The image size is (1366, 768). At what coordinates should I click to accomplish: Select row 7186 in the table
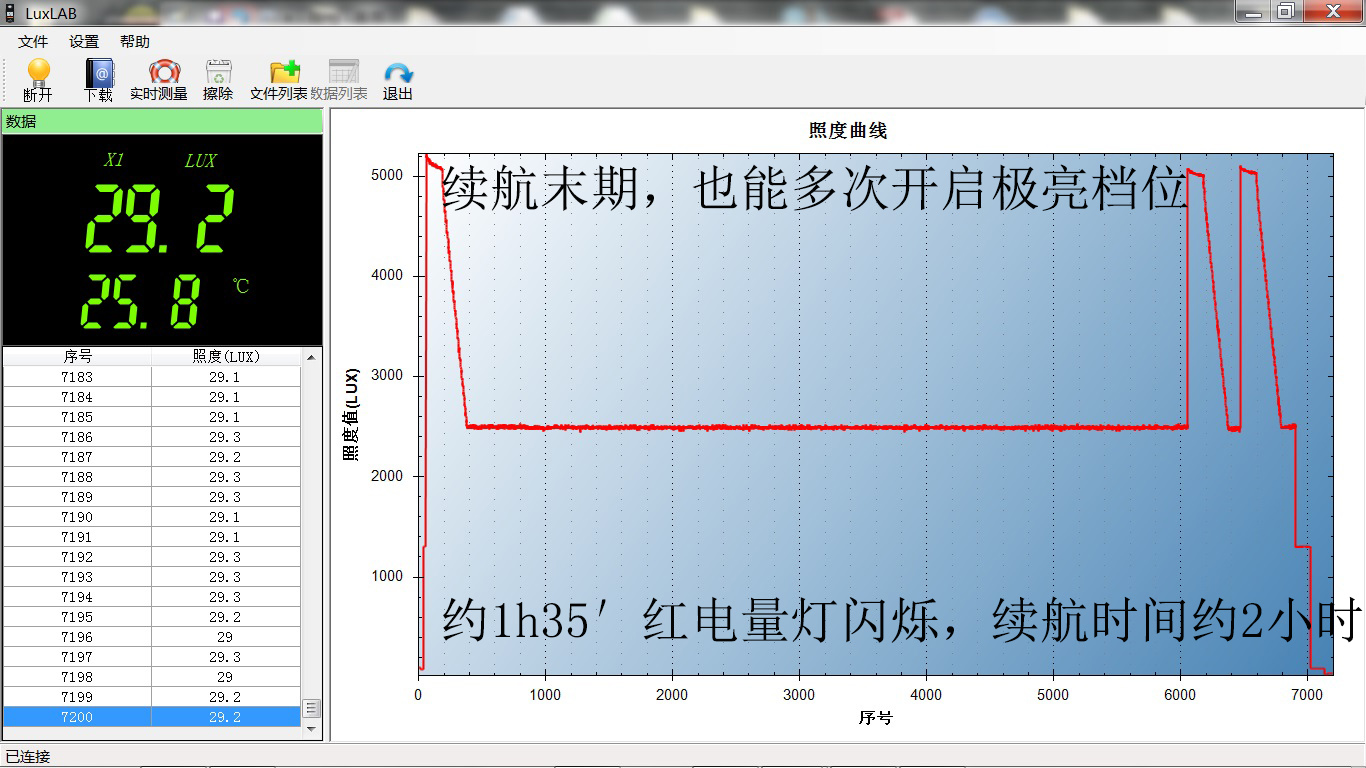(x=152, y=437)
